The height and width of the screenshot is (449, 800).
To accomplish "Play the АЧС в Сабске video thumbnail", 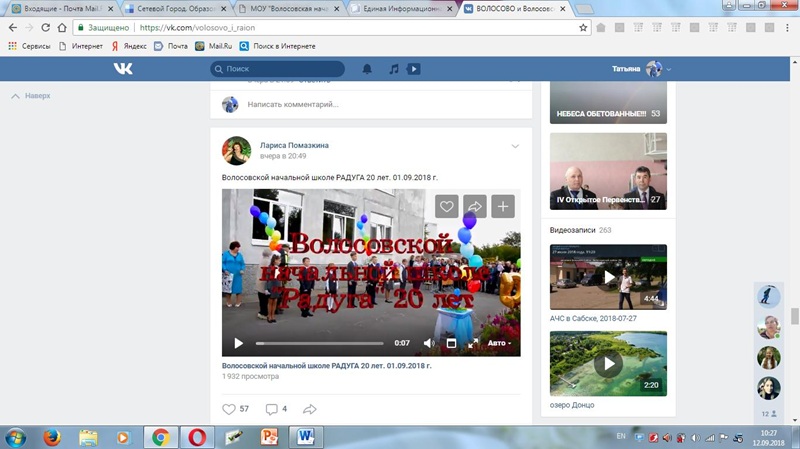I will pyautogui.click(x=608, y=277).
